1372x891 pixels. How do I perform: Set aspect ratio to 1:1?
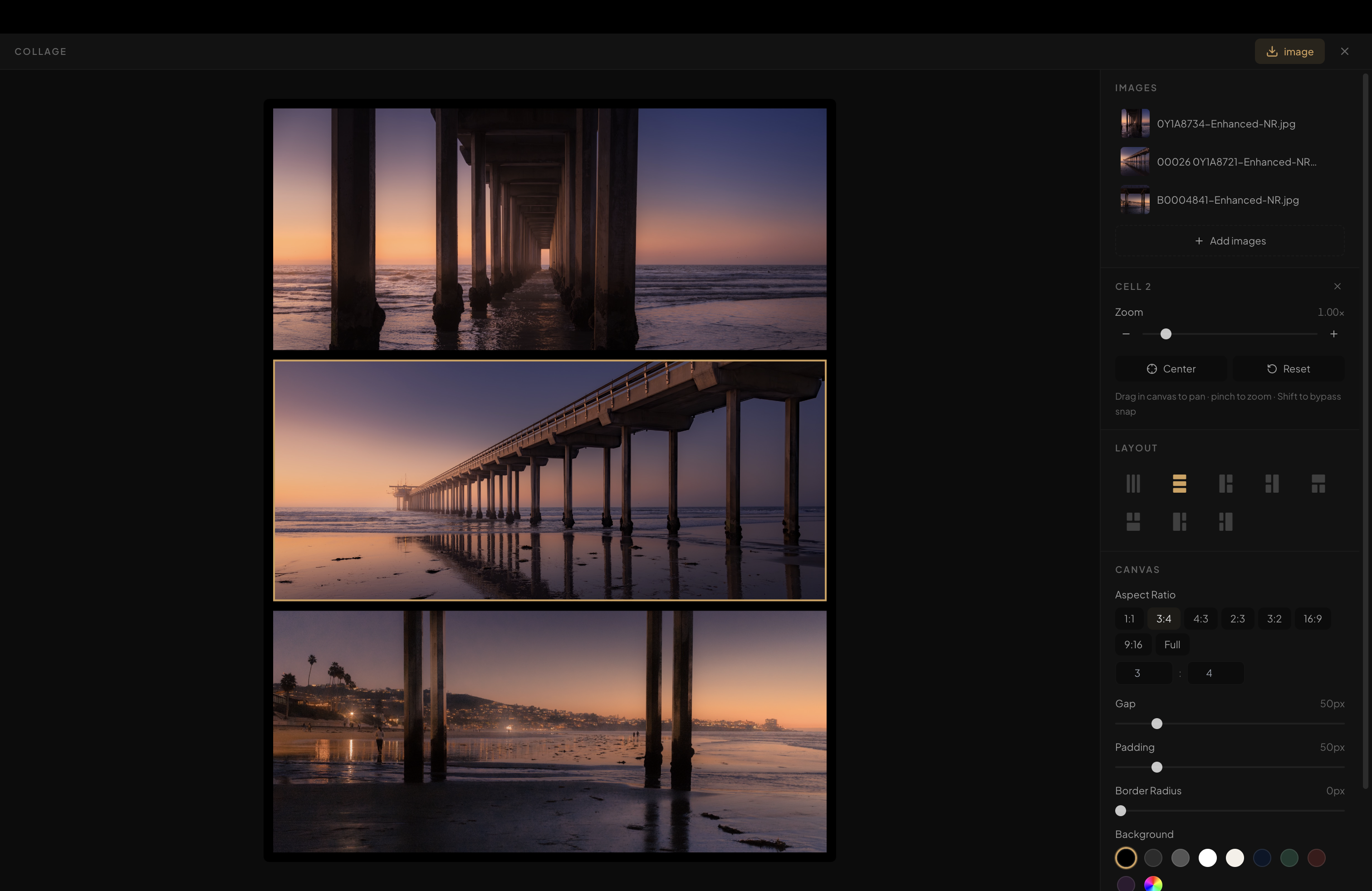point(1129,618)
